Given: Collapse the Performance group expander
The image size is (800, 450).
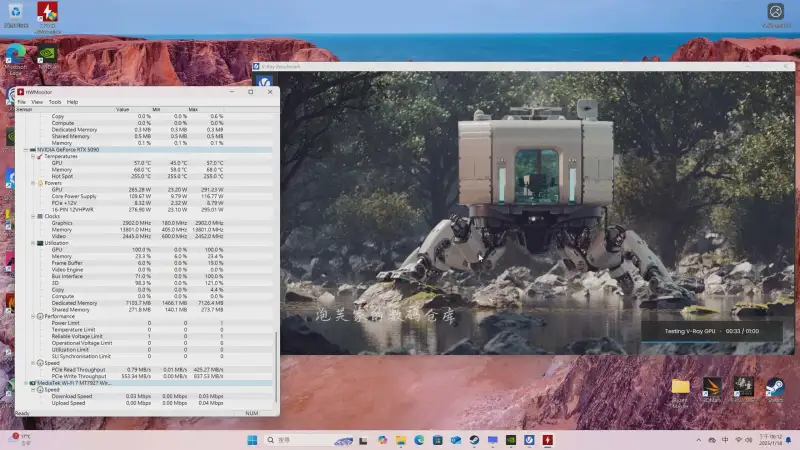Looking at the screenshot, I should pos(33,316).
